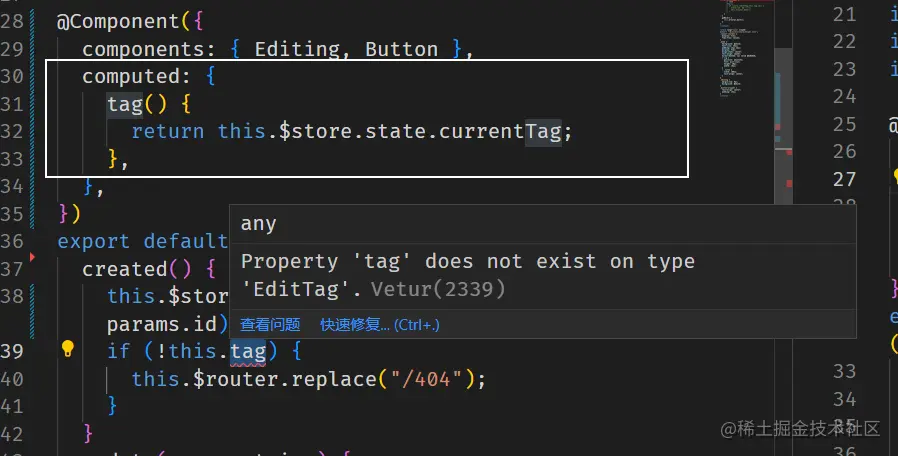Image resolution: width=898 pixels, height=456 pixels.
Task: Click line number 27 in right editor
Action: (844, 179)
